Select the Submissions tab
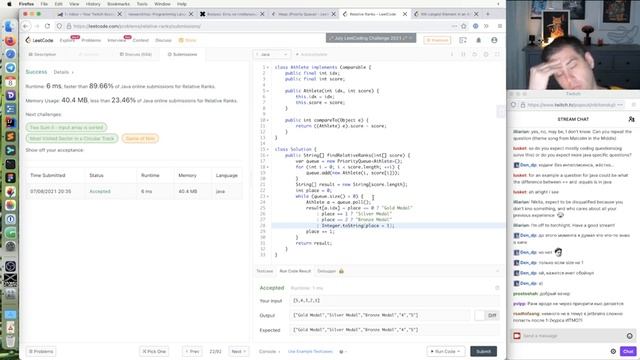Viewport: 640px width, 360px height. (182, 54)
